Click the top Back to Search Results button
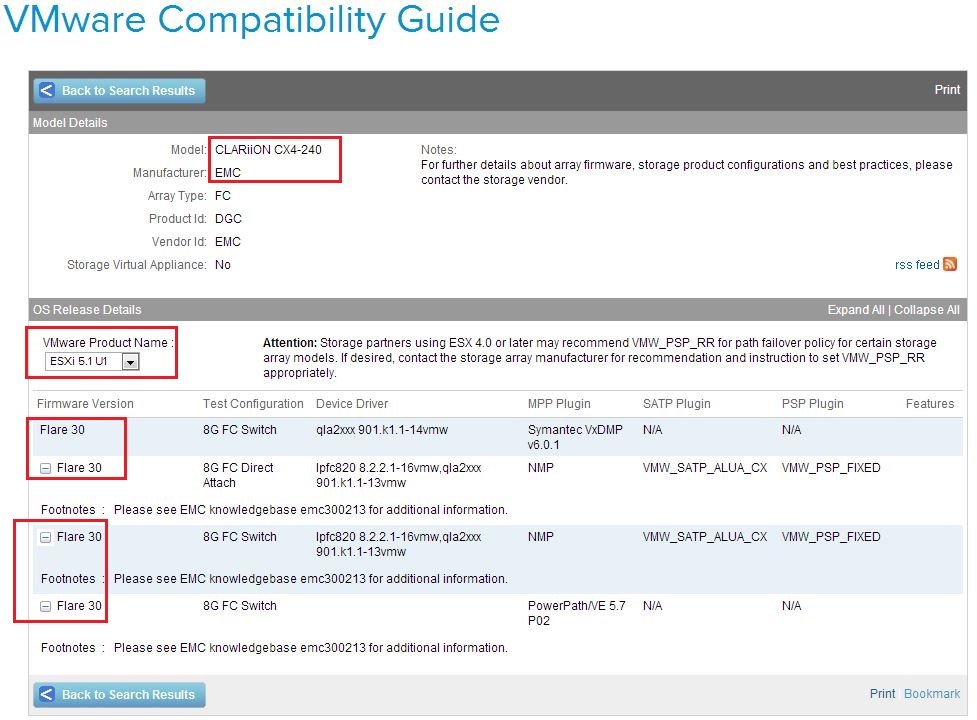Image resolution: width=977 pixels, height=720 pixels. click(119, 90)
